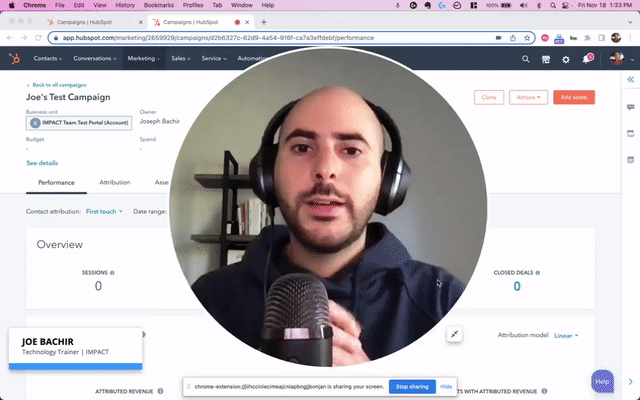Open Chrome three-dot menu

click(x=630, y=38)
